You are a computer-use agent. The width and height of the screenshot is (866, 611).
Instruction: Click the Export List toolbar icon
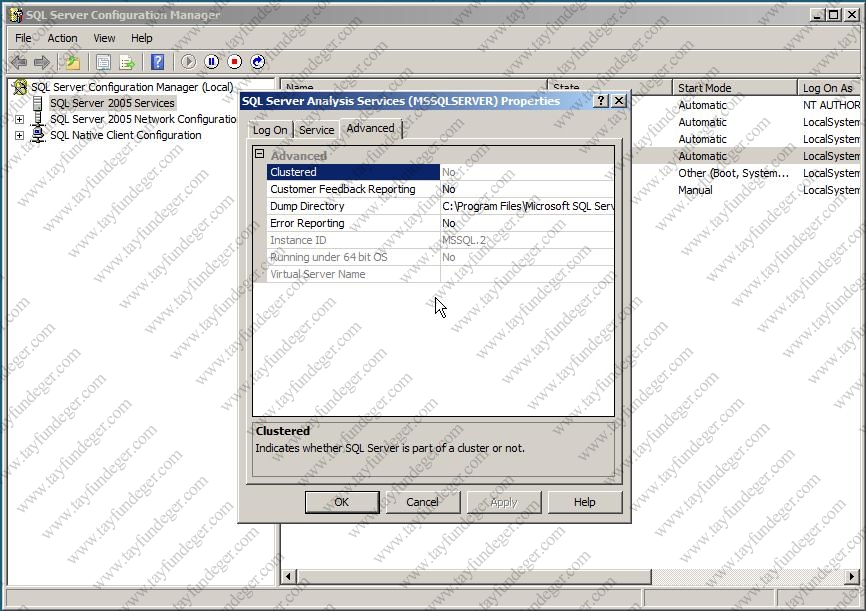click(x=128, y=62)
